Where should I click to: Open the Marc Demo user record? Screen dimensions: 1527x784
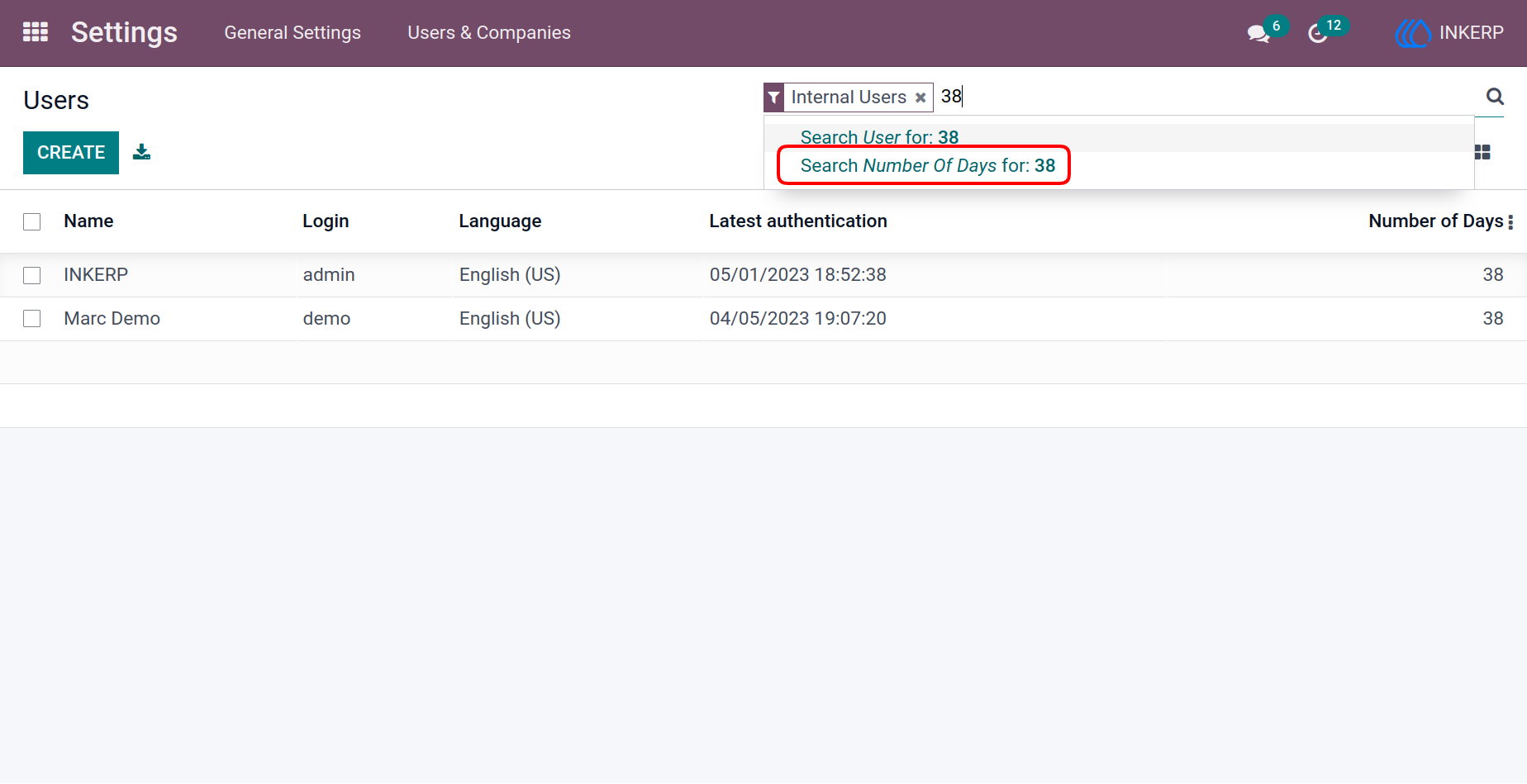pyautogui.click(x=112, y=319)
